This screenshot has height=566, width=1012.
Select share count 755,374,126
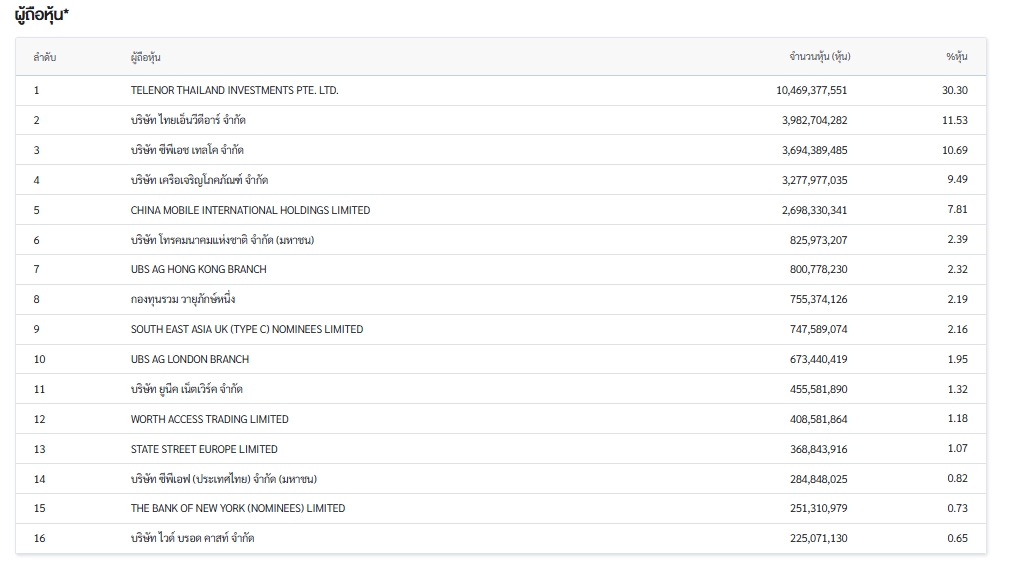pyautogui.click(x=818, y=299)
